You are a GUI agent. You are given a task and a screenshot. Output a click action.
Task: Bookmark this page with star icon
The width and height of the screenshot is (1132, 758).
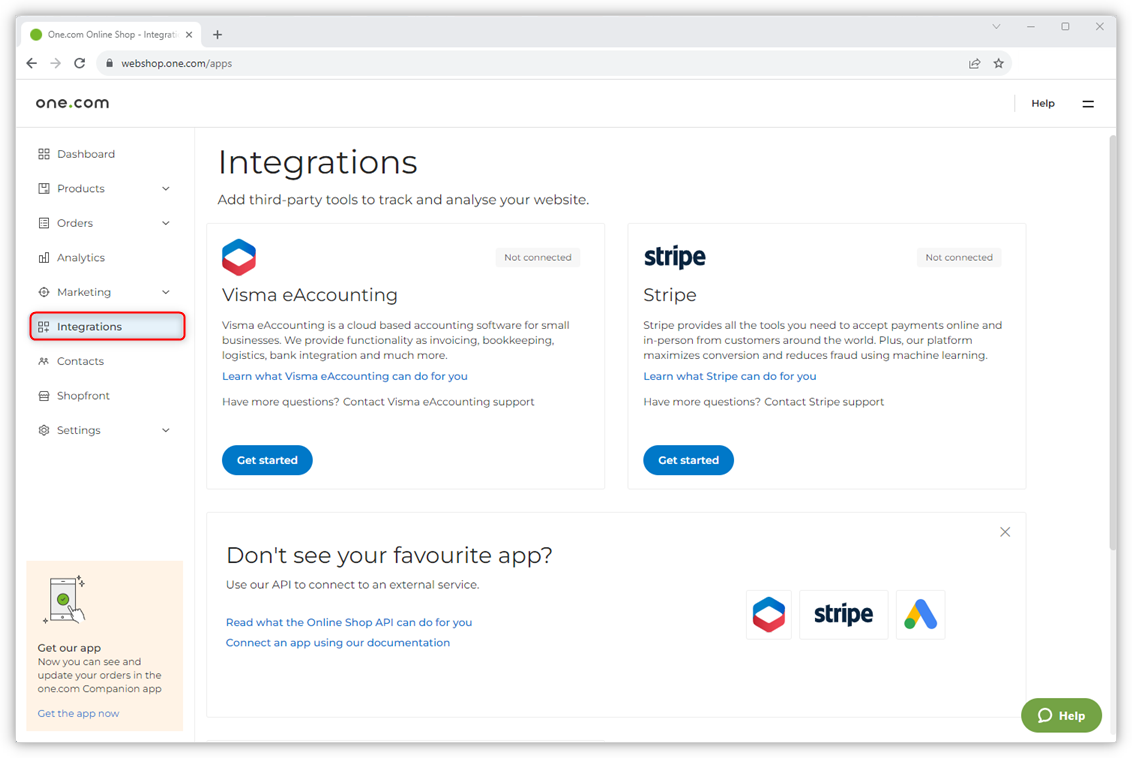pyautogui.click(x=998, y=64)
